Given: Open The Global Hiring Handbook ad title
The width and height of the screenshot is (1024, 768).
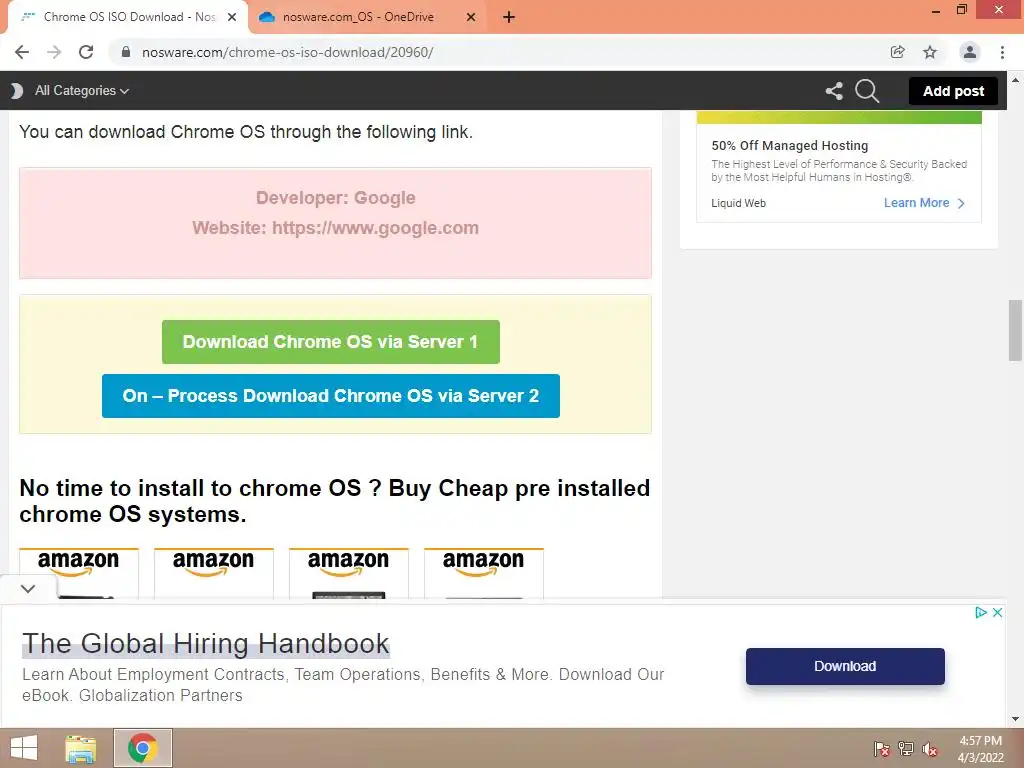Looking at the screenshot, I should click(206, 643).
